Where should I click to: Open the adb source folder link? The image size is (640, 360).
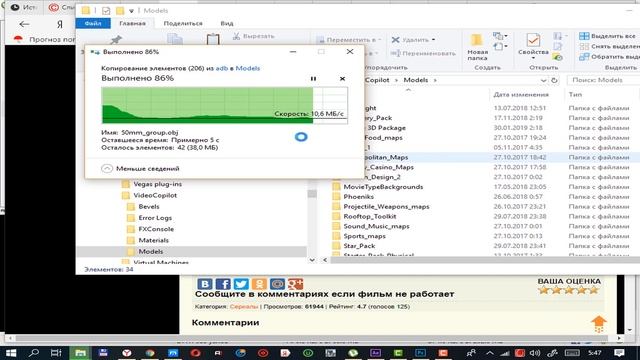(x=222, y=68)
